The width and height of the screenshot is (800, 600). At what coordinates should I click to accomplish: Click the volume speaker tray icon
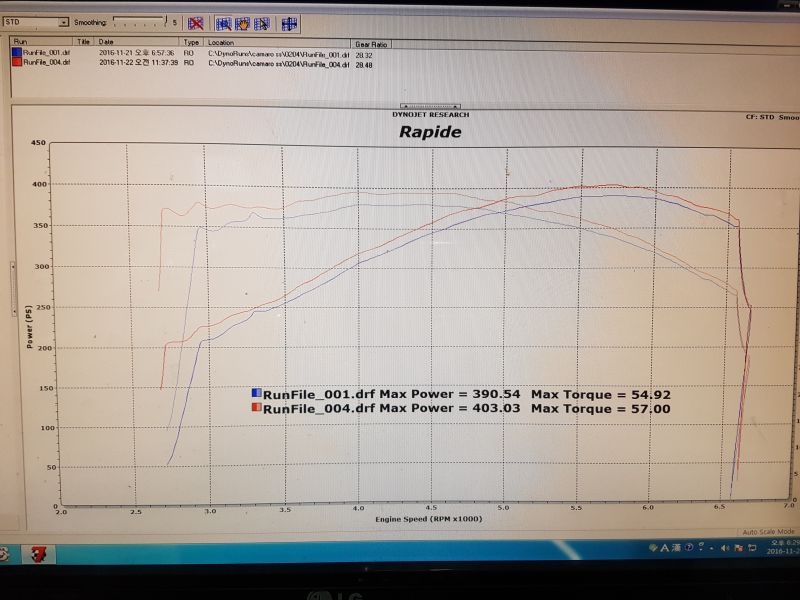(x=725, y=548)
